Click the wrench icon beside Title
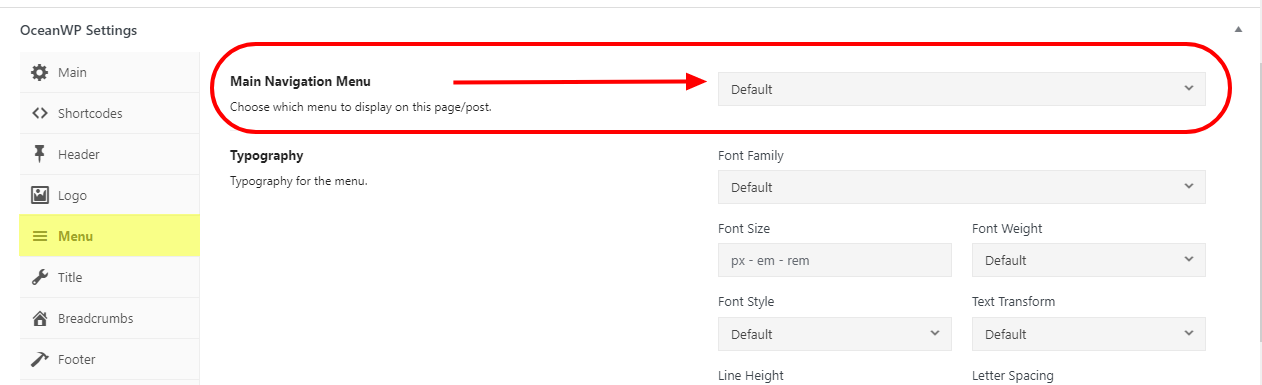 coord(40,278)
